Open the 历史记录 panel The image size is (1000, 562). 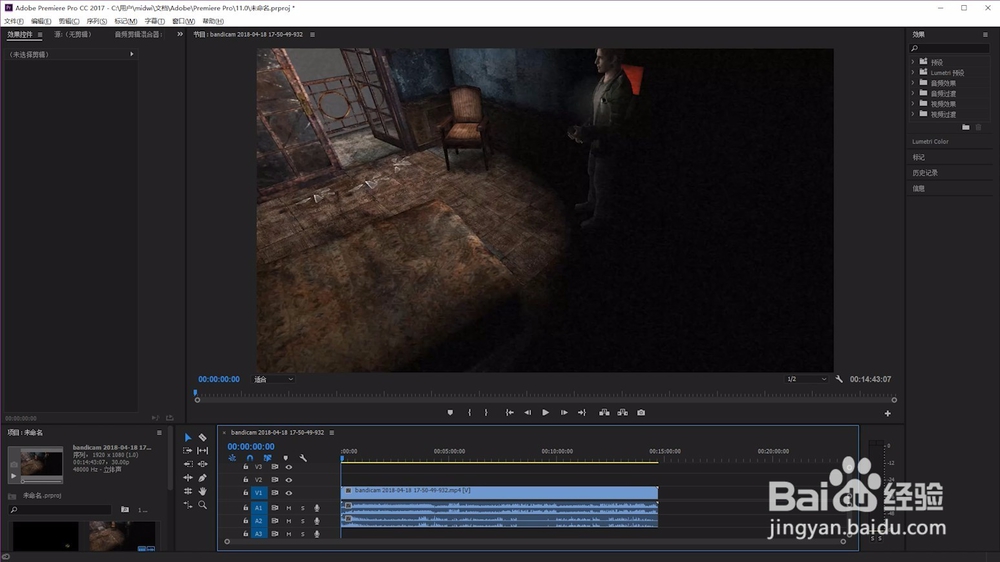point(925,173)
